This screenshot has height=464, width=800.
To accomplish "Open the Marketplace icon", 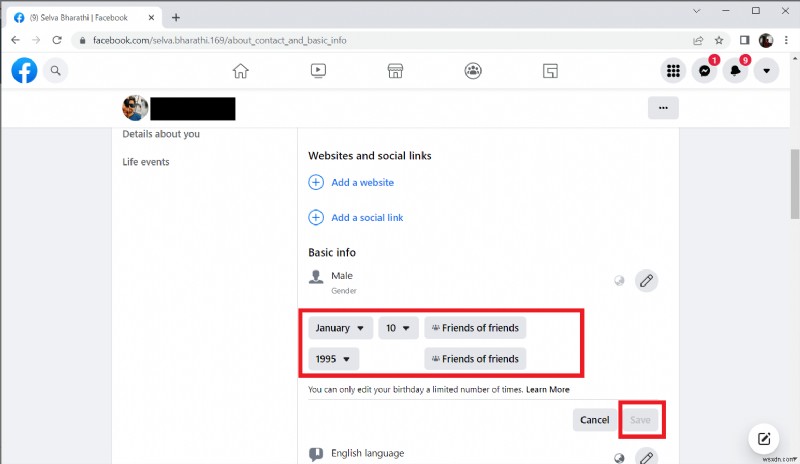I will [395, 70].
